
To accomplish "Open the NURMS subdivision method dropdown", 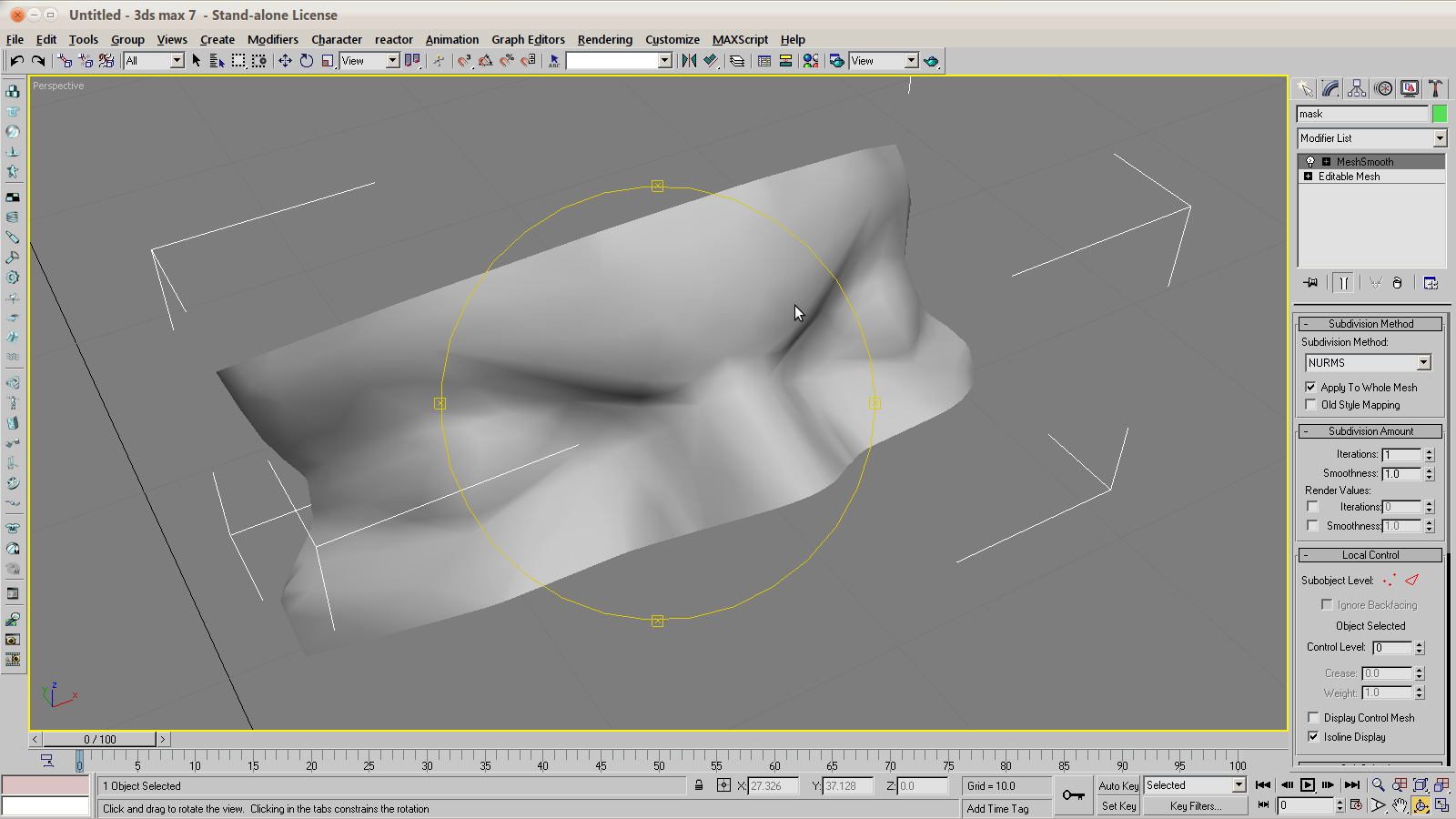I will pos(1423,362).
